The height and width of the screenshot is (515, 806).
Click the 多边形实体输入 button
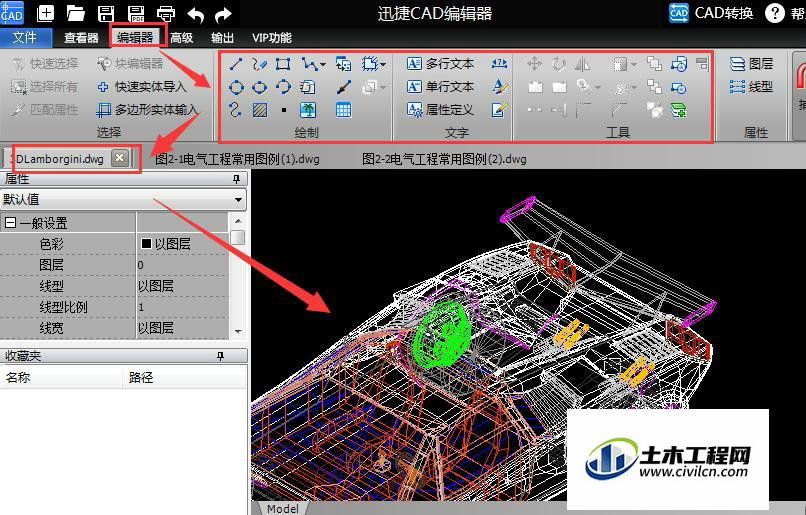(x=147, y=109)
